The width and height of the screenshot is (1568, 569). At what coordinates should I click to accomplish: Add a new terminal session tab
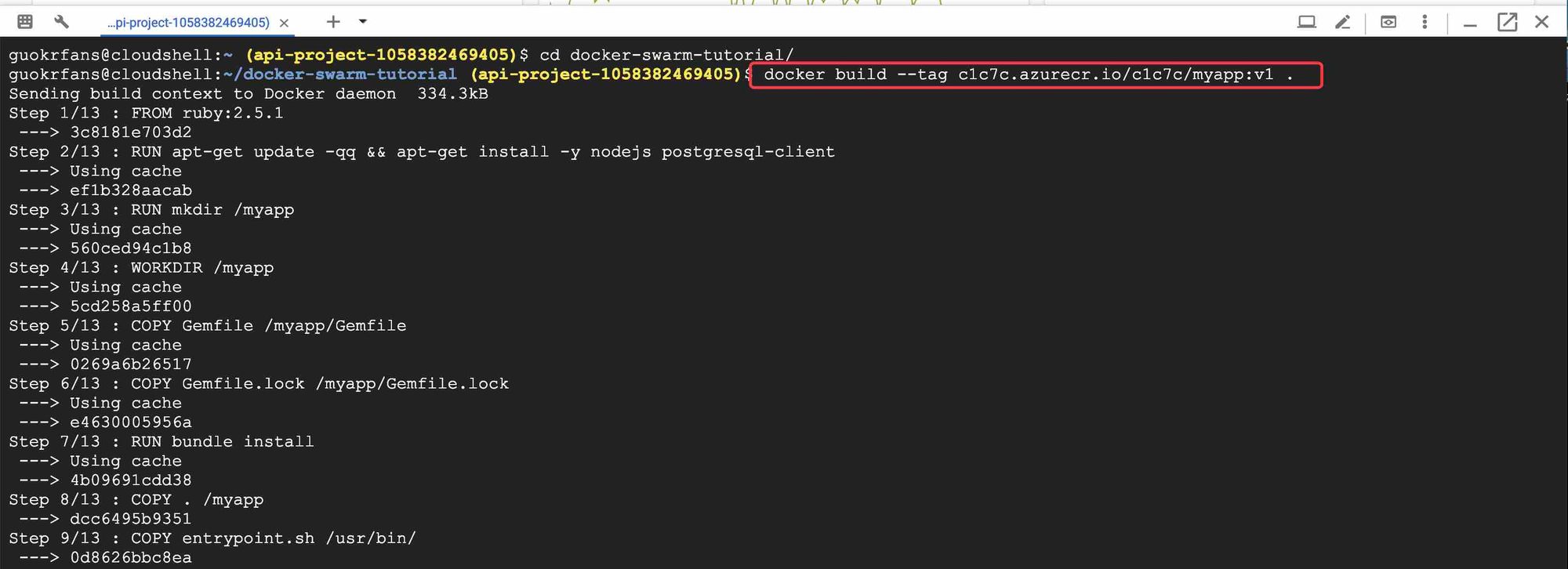(333, 22)
